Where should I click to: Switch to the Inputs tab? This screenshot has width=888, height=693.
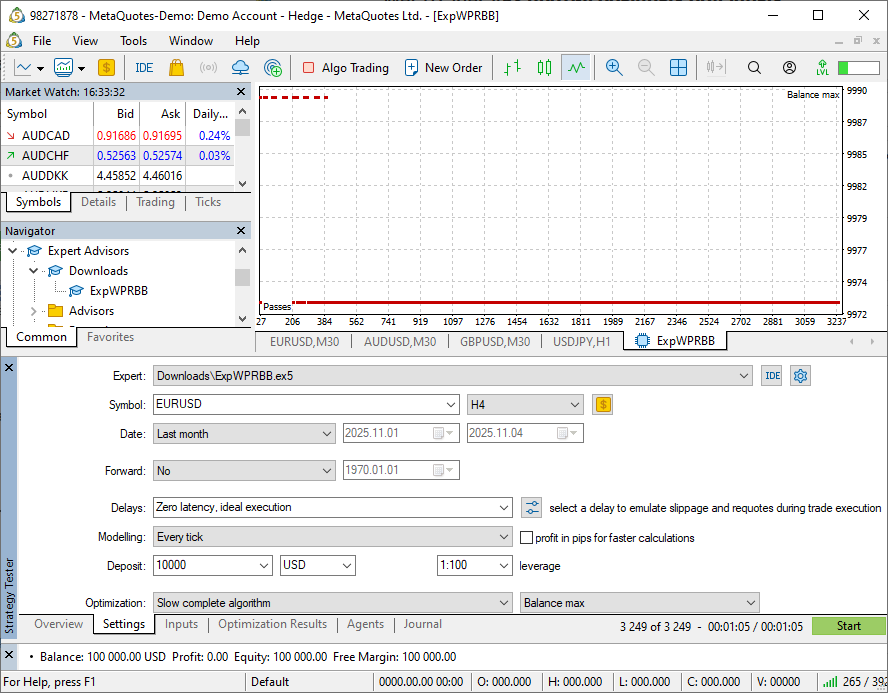click(x=181, y=624)
